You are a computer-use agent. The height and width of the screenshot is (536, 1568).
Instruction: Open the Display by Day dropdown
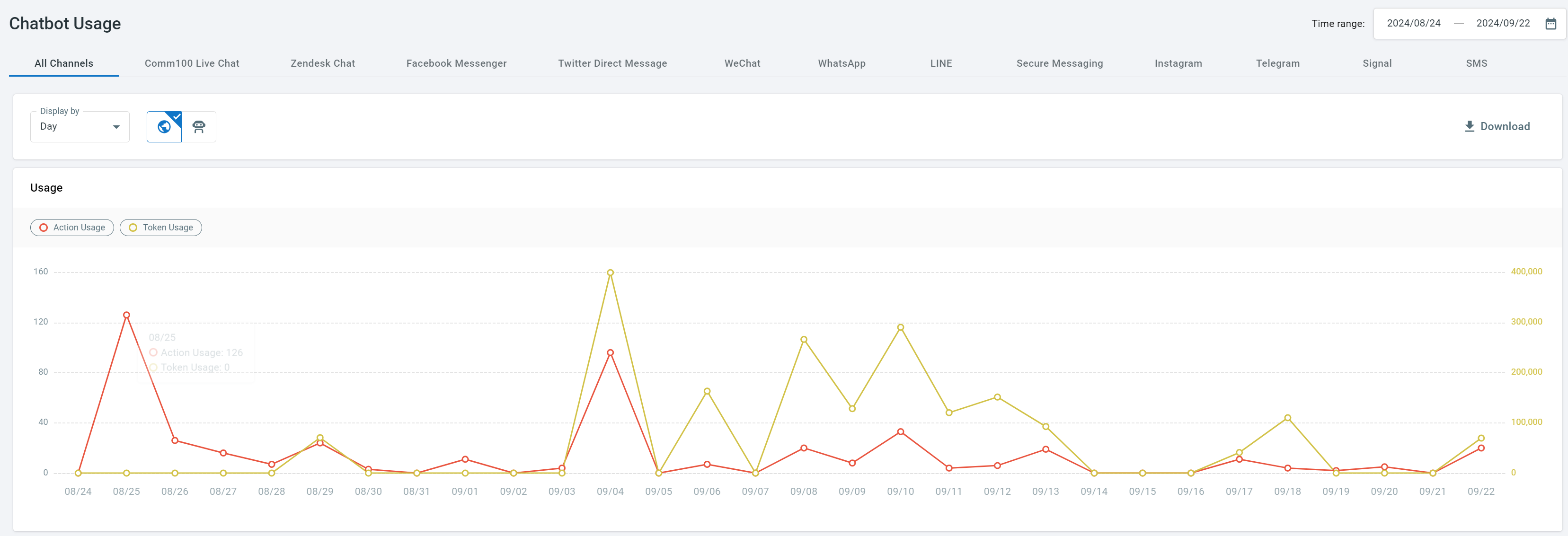(x=80, y=126)
